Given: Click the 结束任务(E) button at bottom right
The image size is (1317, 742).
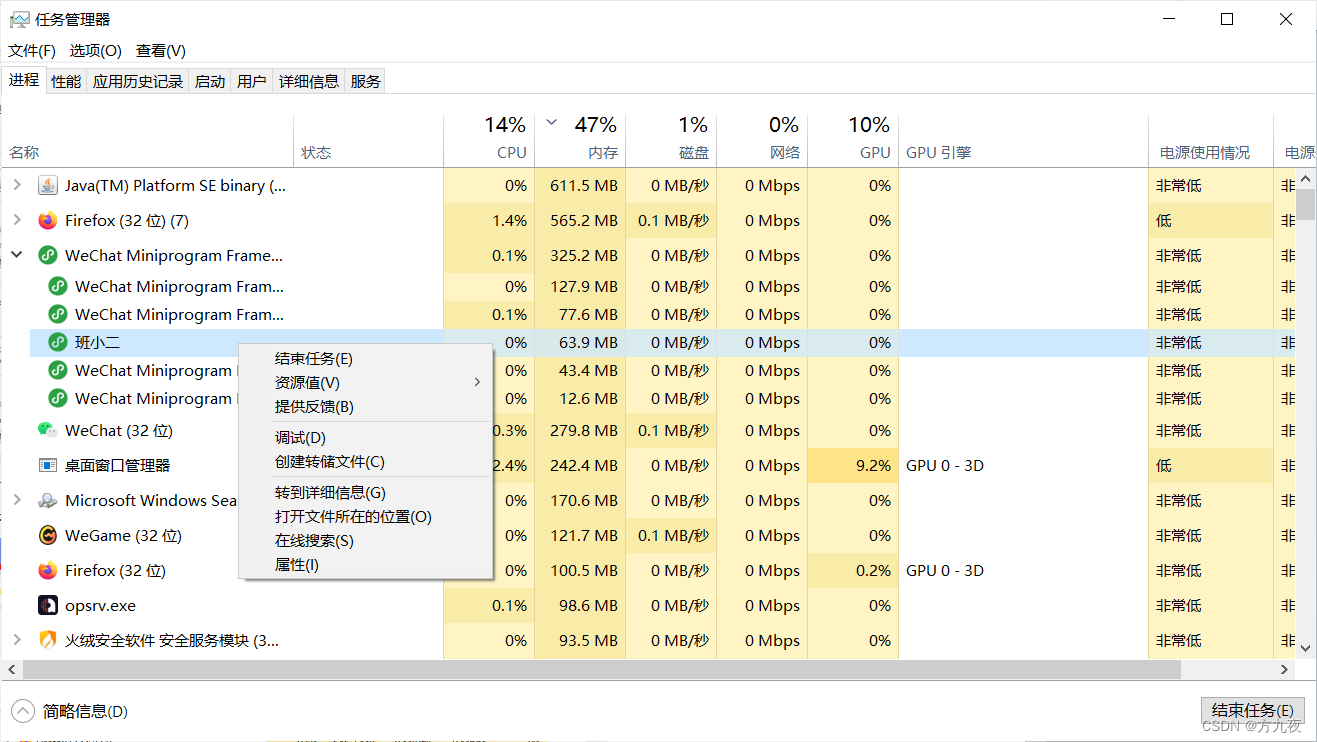Looking at the screenshot, I should click(1253, 710).
